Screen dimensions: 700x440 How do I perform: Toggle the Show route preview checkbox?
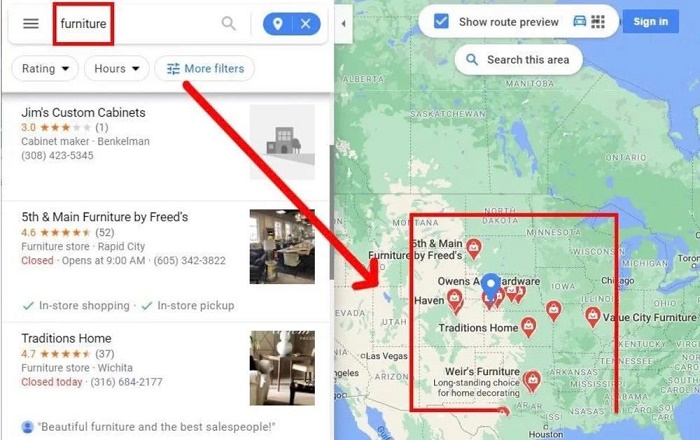[441, 21]
